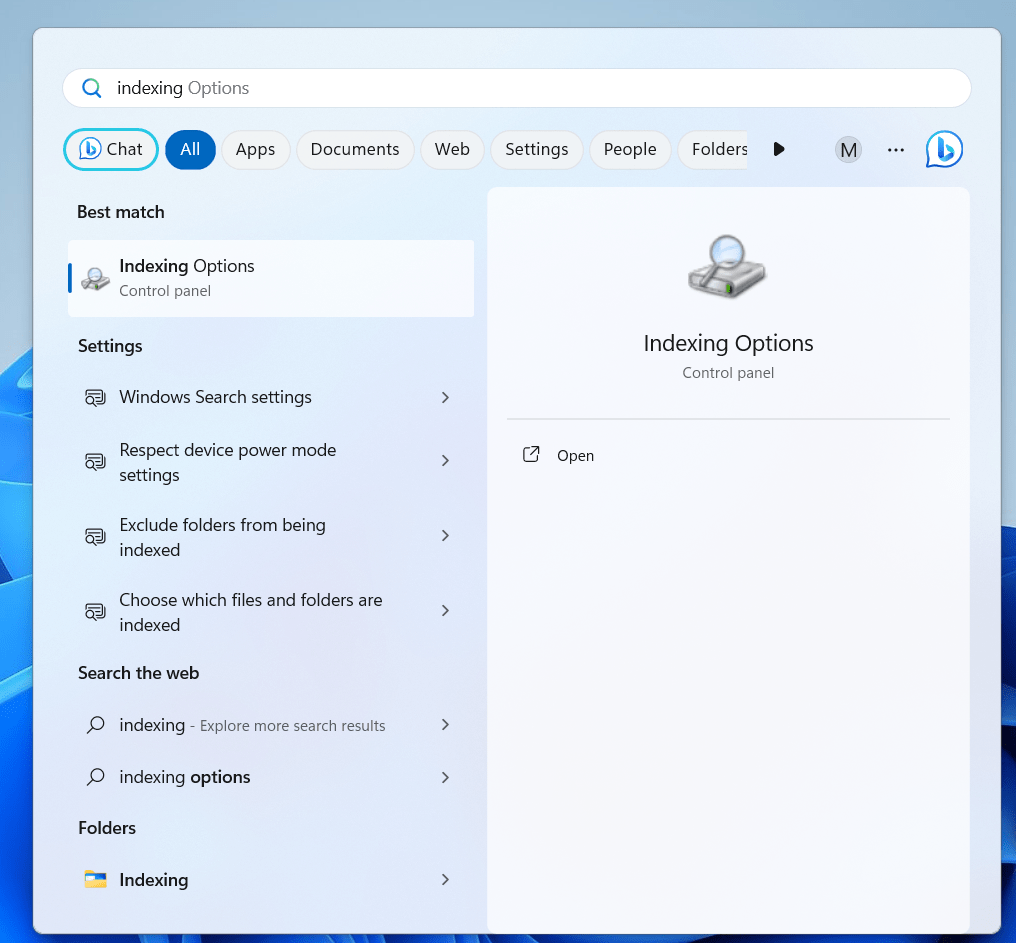Open Indexing Options best match result
This screenshot has width=1016, height=943.
tap(271, 279)
